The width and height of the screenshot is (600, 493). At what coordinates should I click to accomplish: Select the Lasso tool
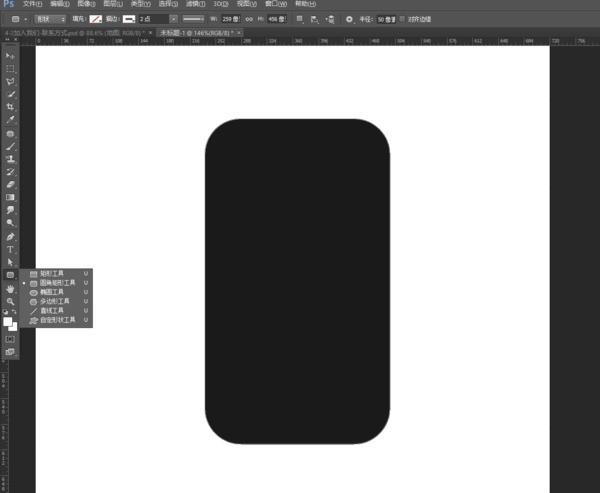tap(11, 81)
